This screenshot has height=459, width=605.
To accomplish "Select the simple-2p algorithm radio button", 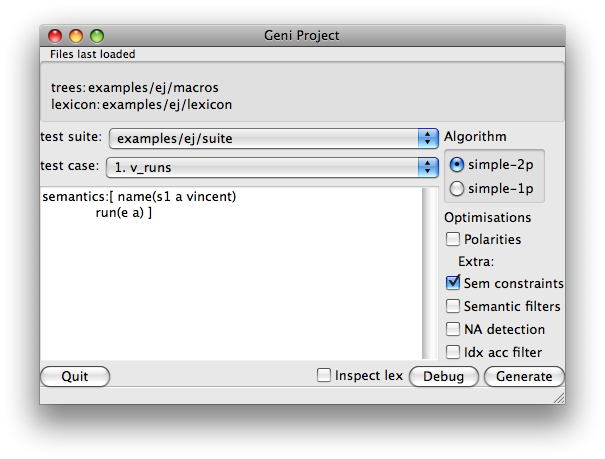I will [x=456, y=165].
